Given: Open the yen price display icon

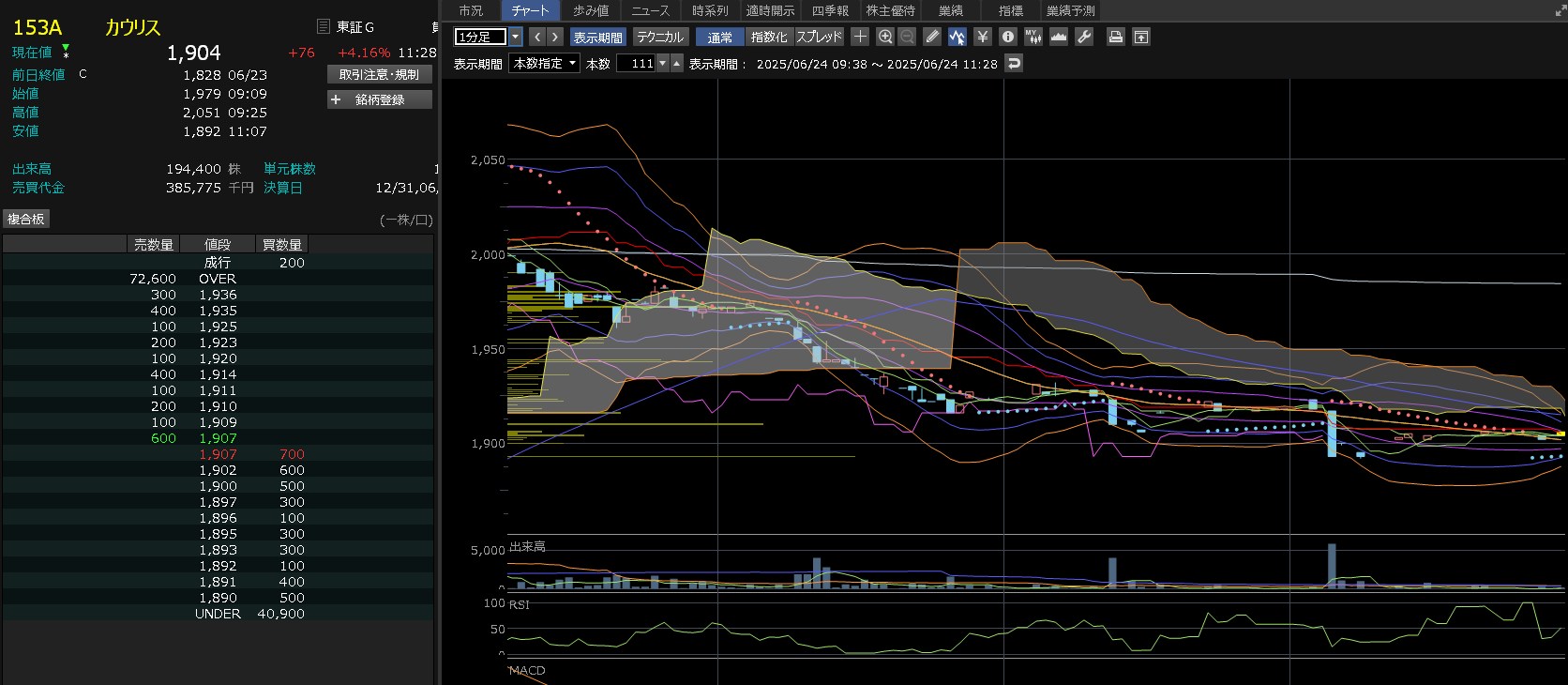Looking at the screenshot, I should coord(983,37).
